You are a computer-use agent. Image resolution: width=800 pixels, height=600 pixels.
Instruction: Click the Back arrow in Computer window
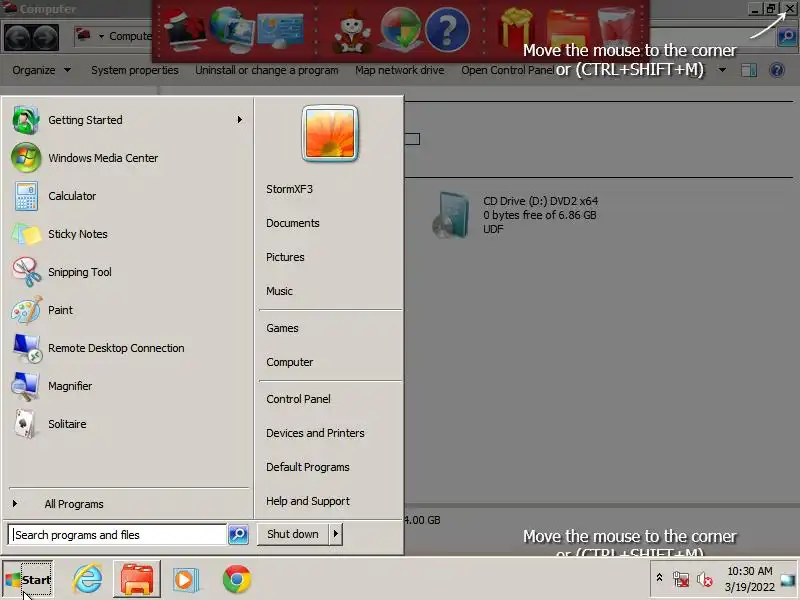pos(18,37)
